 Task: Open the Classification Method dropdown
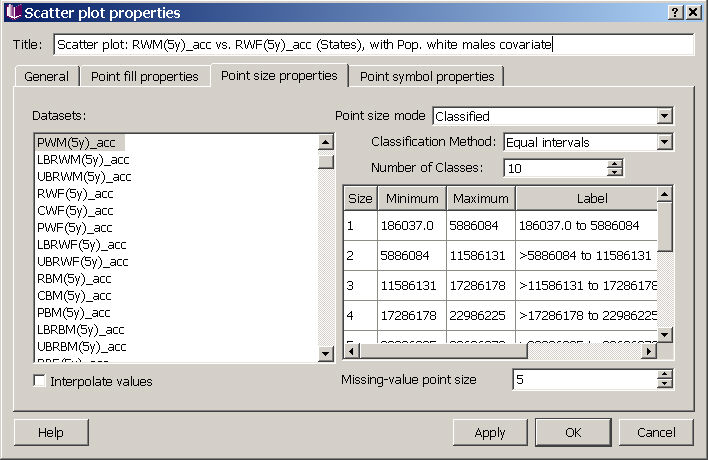(665, 142)
